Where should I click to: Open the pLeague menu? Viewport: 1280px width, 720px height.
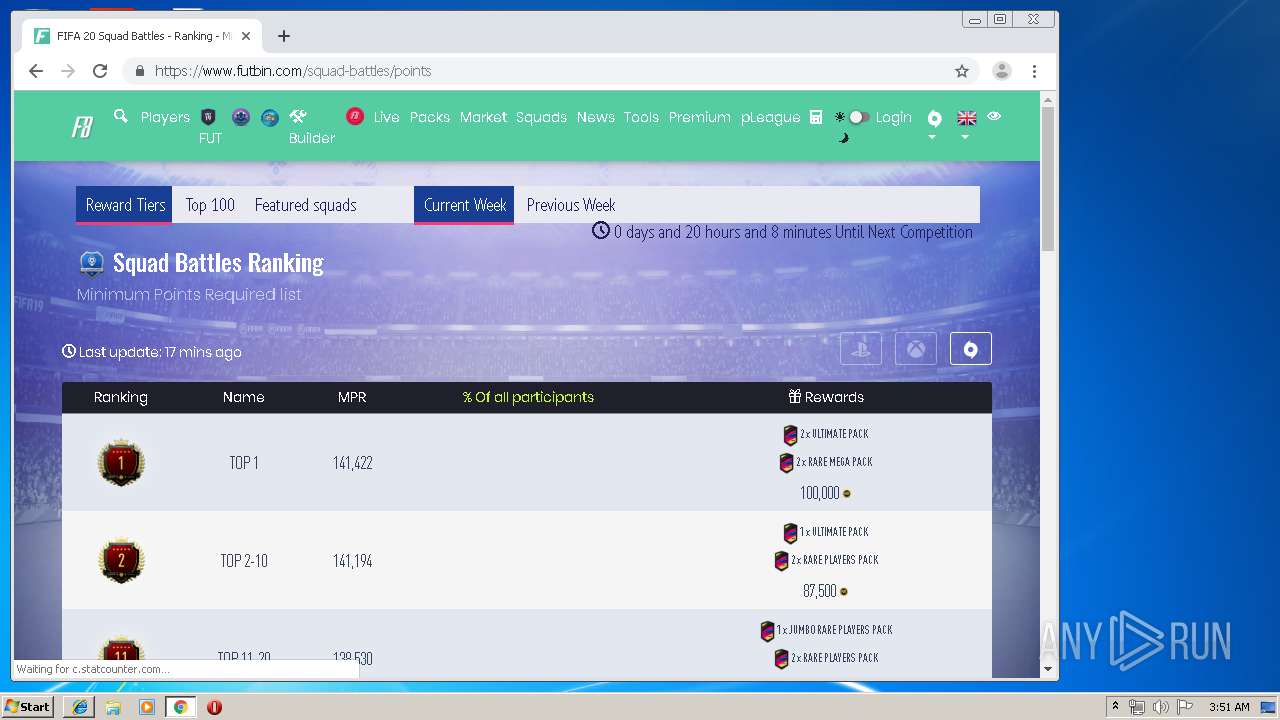(x=771, y=117)
